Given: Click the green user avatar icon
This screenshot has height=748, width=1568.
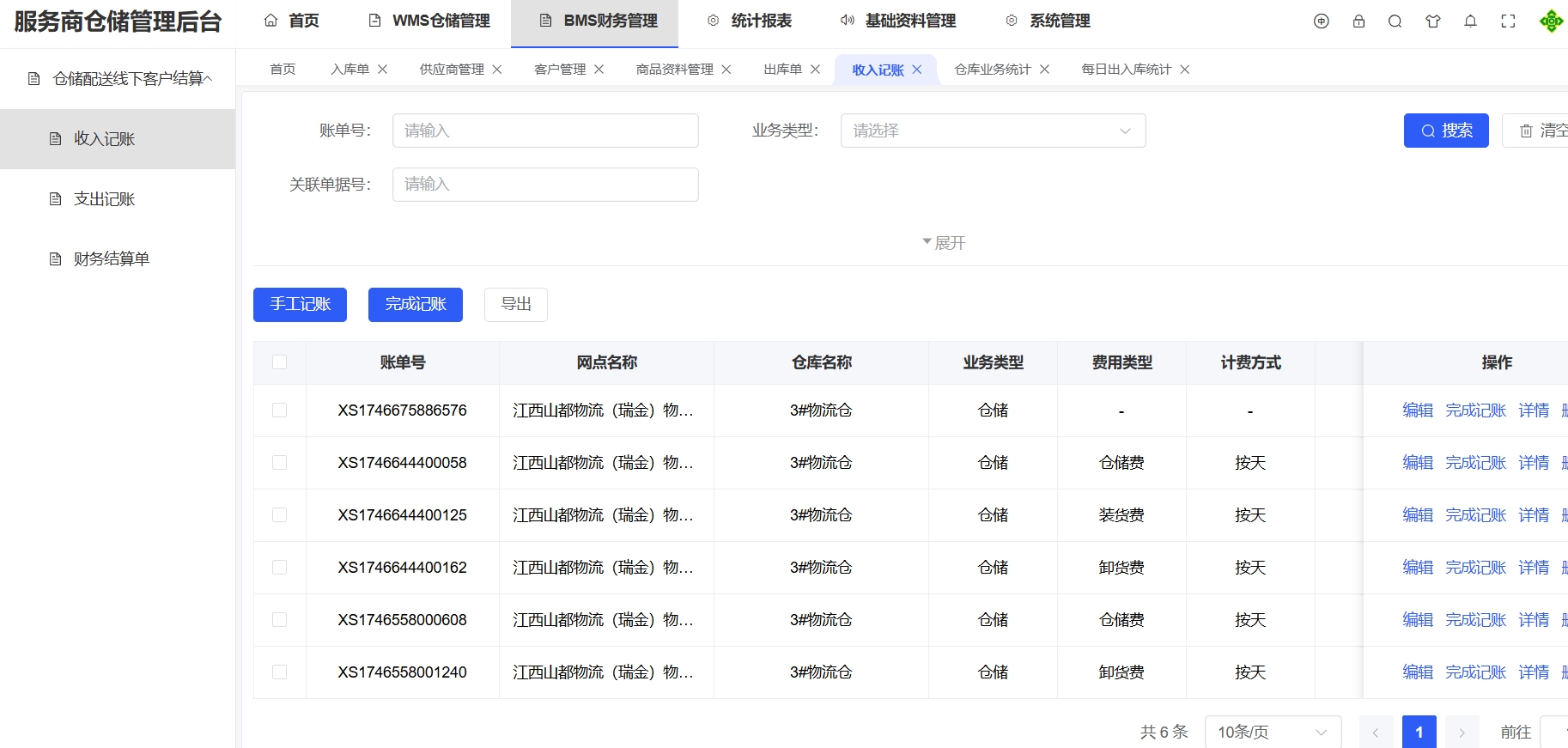Looking at the screenshot, I should [x=1551, y=21].
